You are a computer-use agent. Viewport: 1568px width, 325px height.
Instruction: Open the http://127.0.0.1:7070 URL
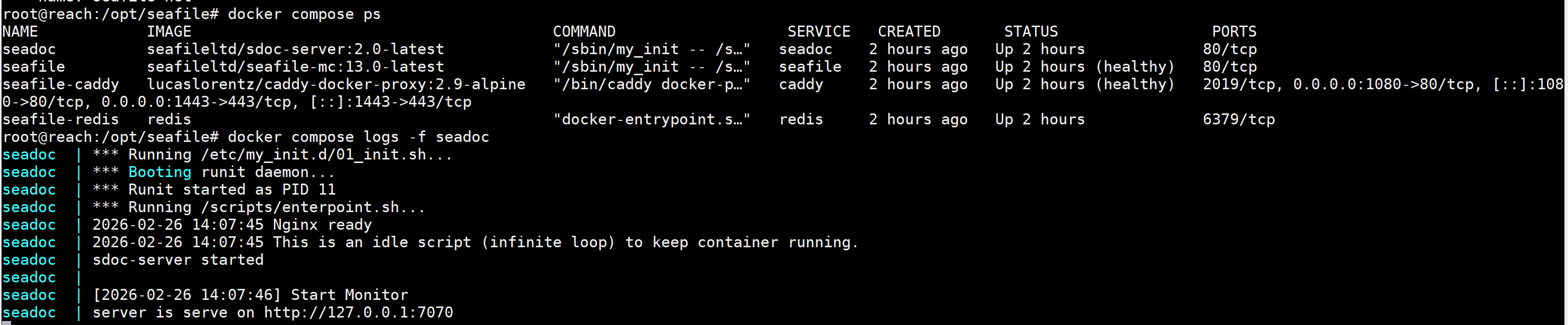coord(358,313)
